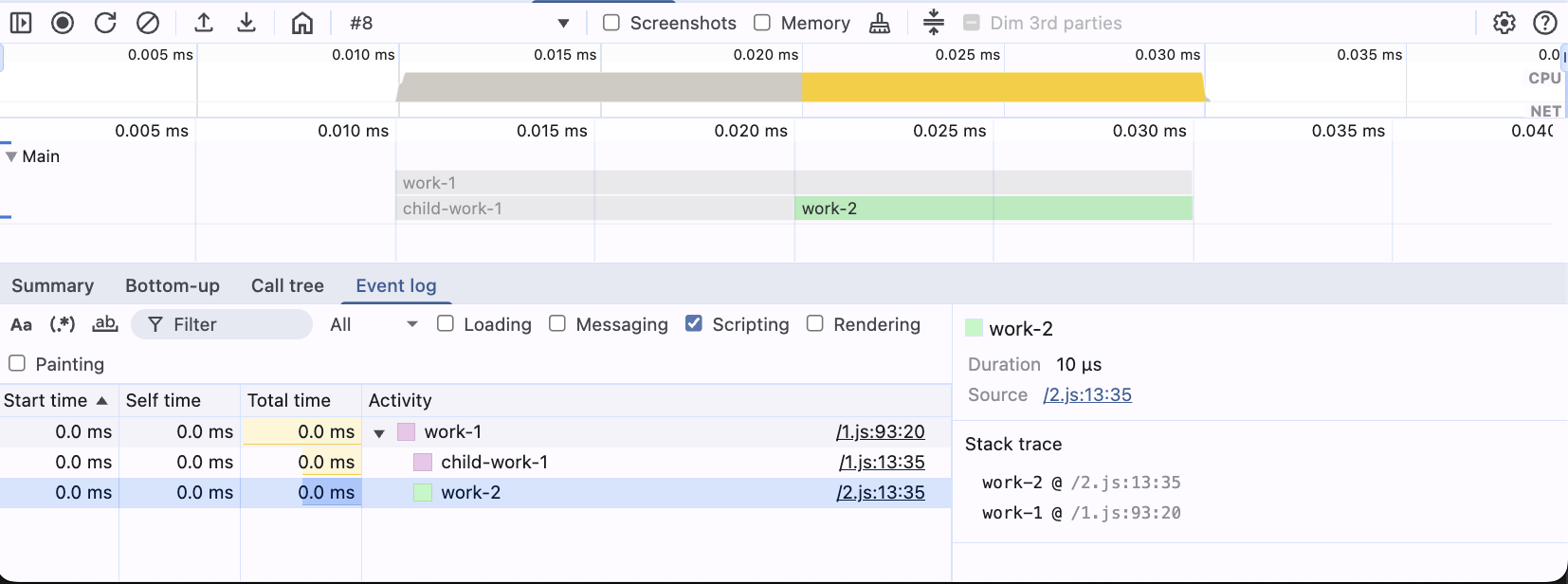Go to the landing page home icon
Viewport: 1568px width, 584px height.
click(x=302, y=23)
